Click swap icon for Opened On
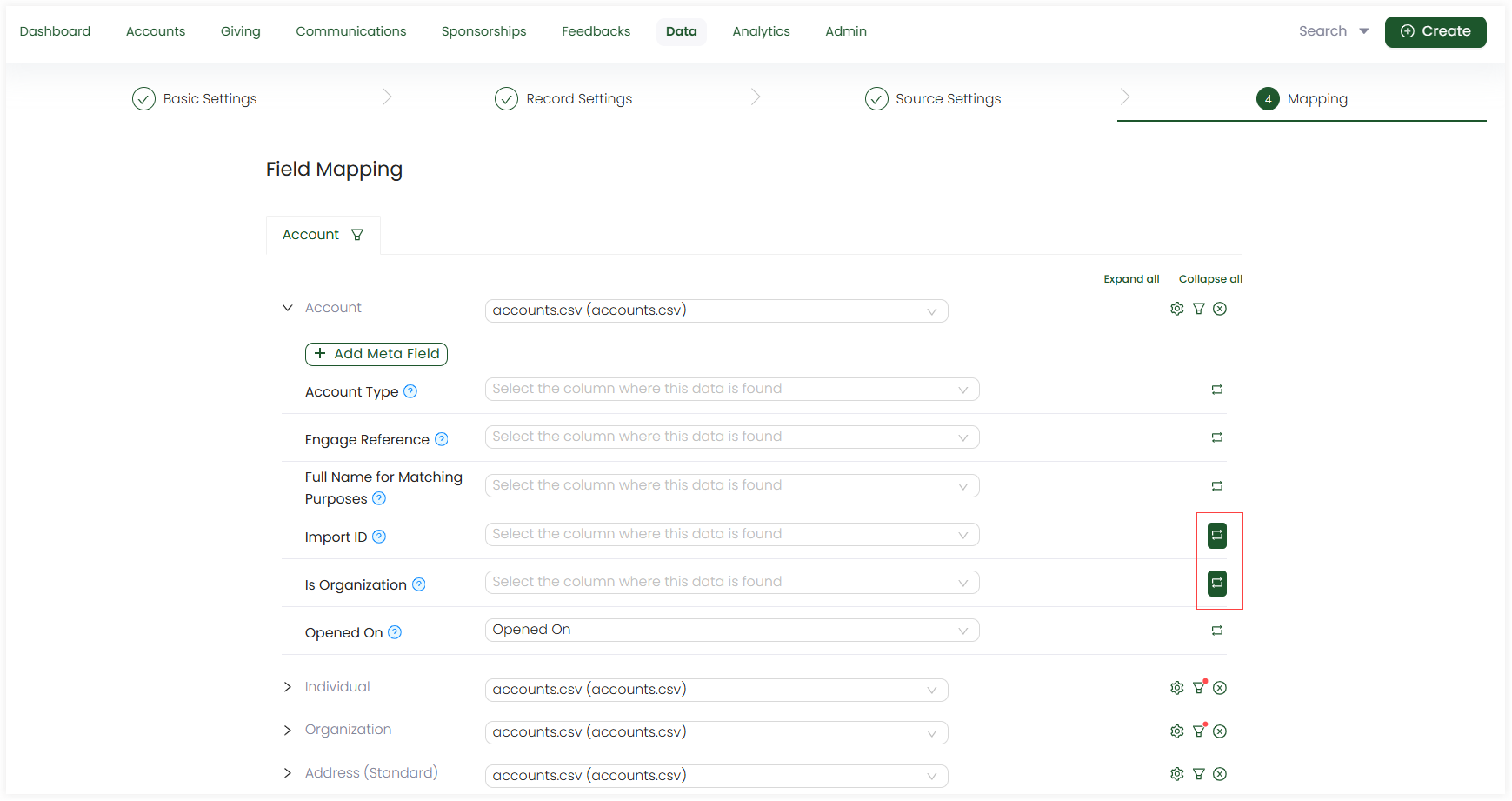The image size is (1512, 801). (x=1217, y=631)
